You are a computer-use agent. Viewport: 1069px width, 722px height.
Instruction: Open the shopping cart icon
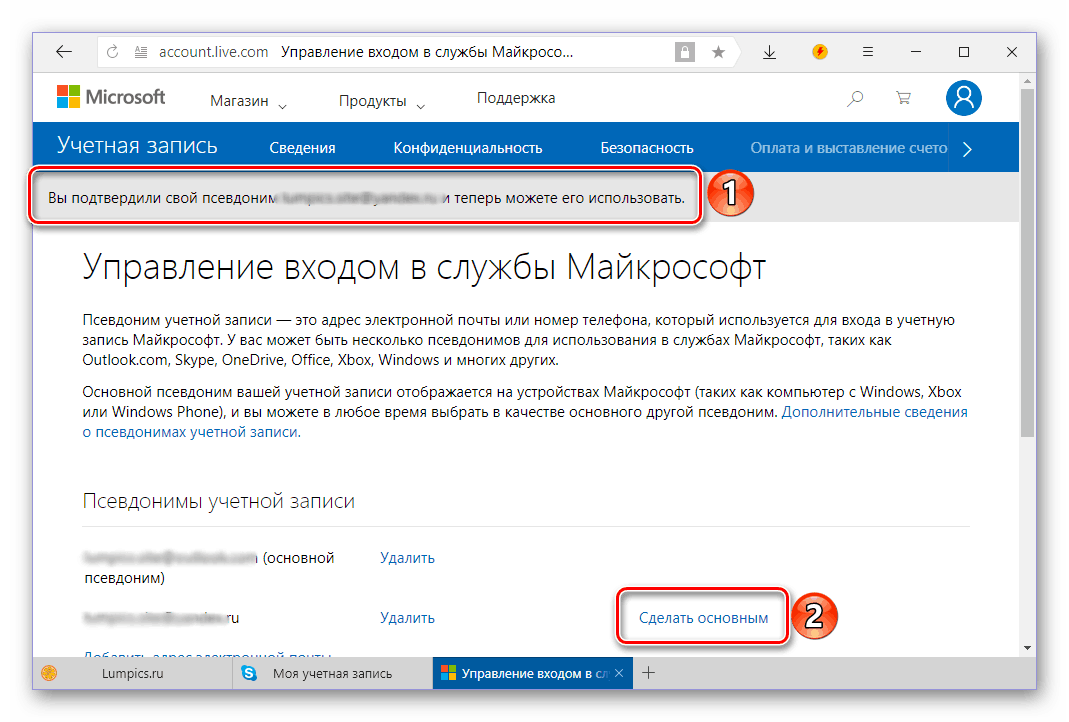coord(903,98)
